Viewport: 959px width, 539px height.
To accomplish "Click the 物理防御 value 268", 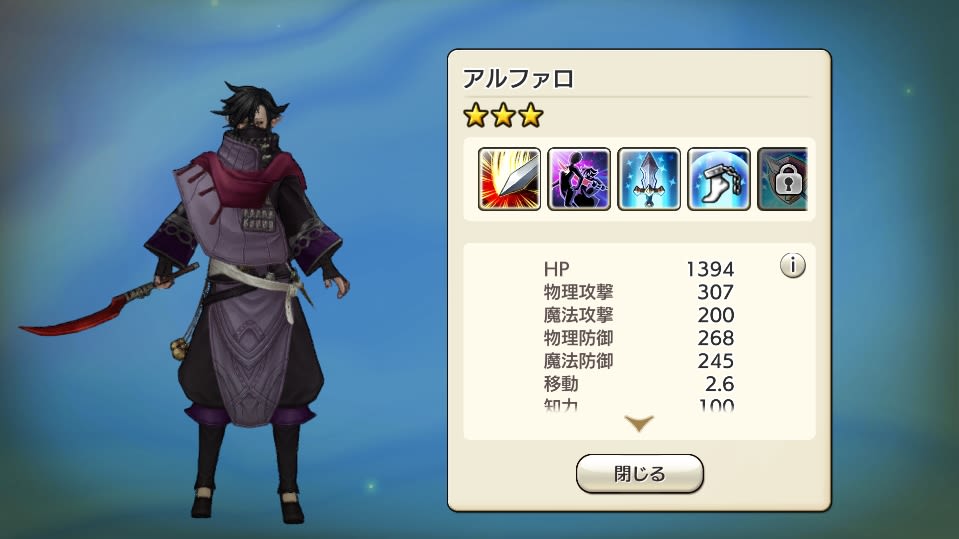I will click(x=716, y=338).
